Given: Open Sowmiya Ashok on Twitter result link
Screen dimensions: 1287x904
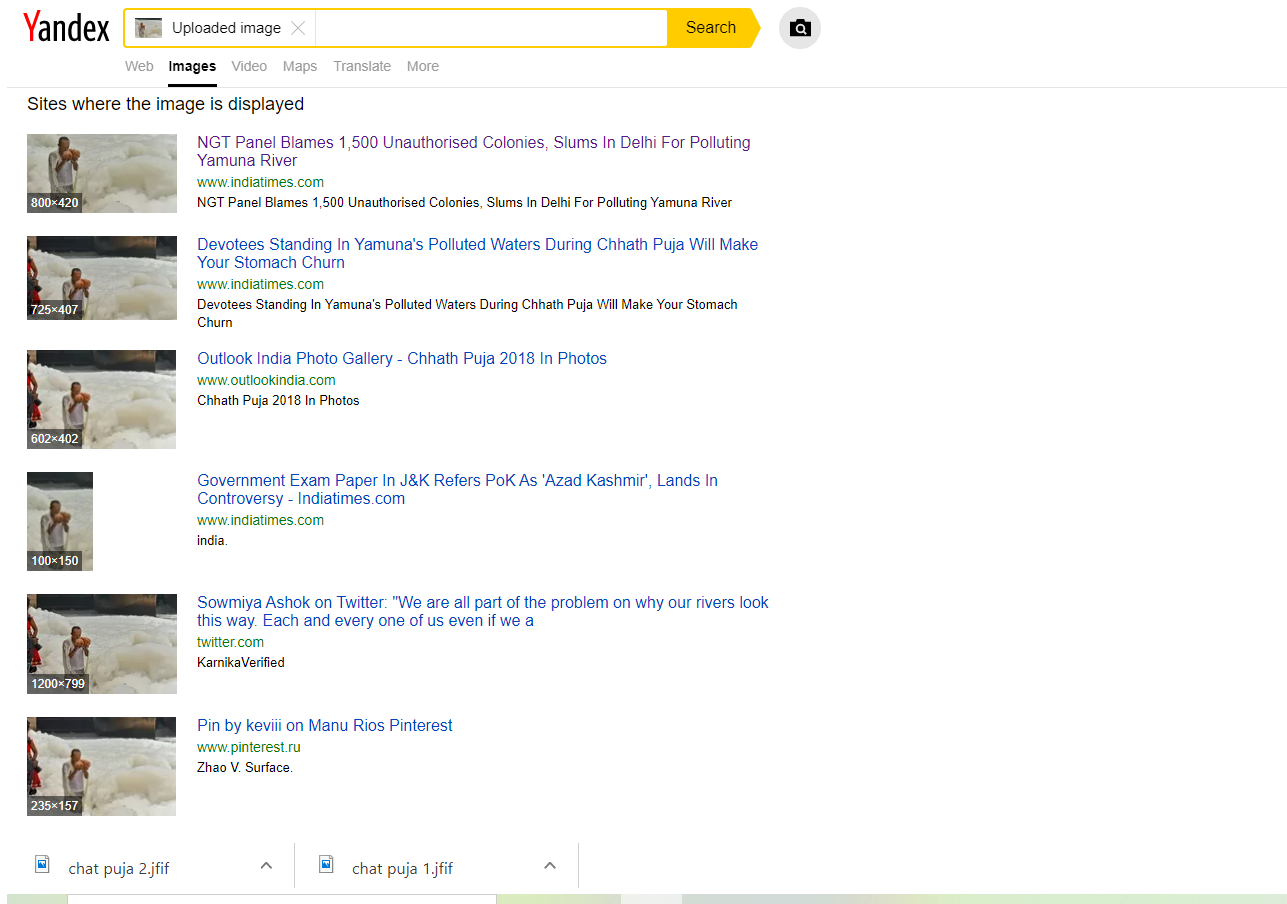Looking at the screenshot, I should 483,611.
